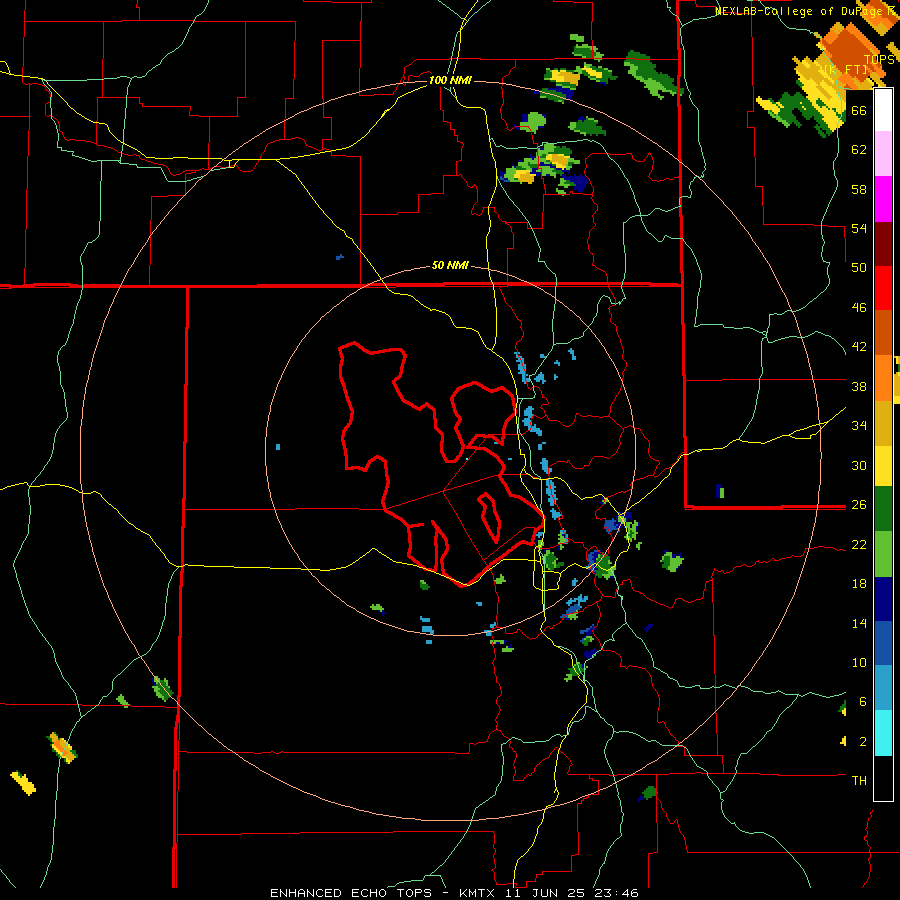Click the '18' legend value
Image resolution: width=900 pixels, height=900 pixels.
859,584
